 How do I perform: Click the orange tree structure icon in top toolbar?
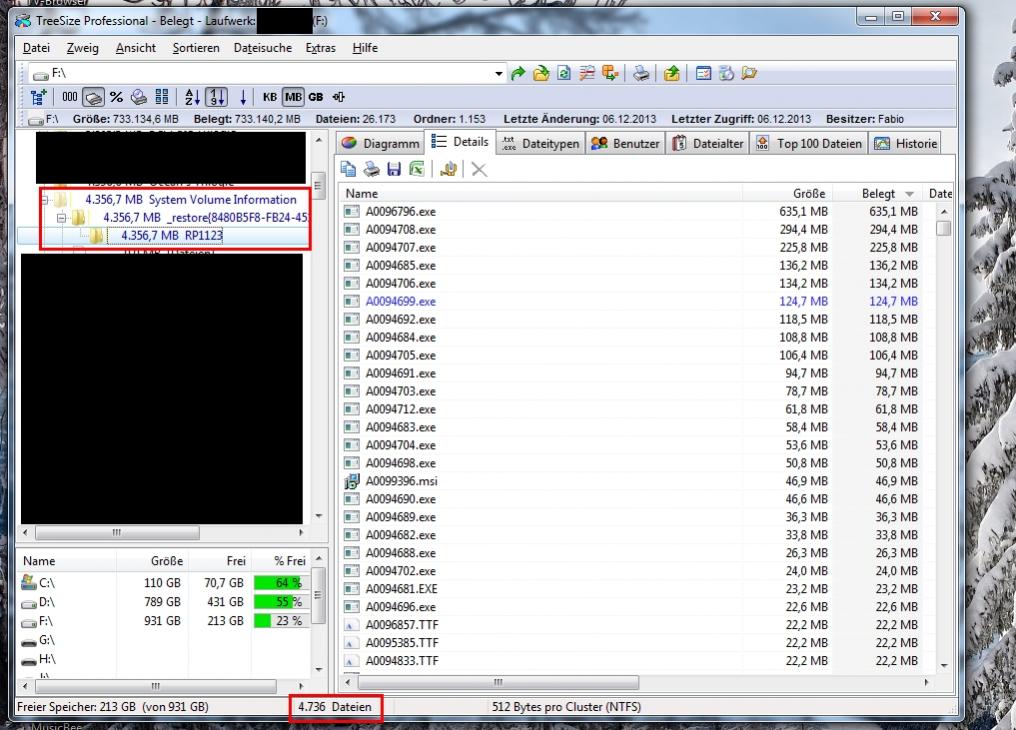click(x=610, y=74)
